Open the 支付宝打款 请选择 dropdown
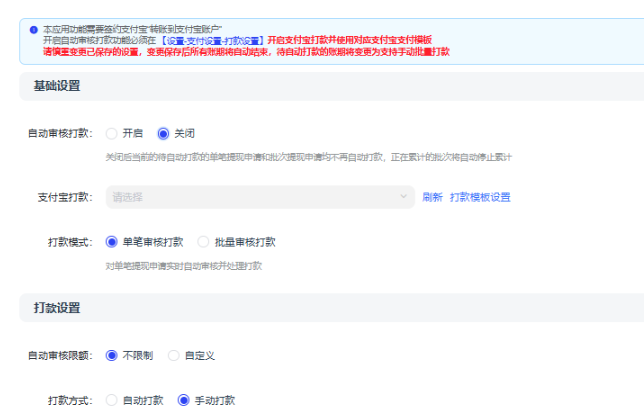This screenshot has height=415, width=644. coord(259,197)
